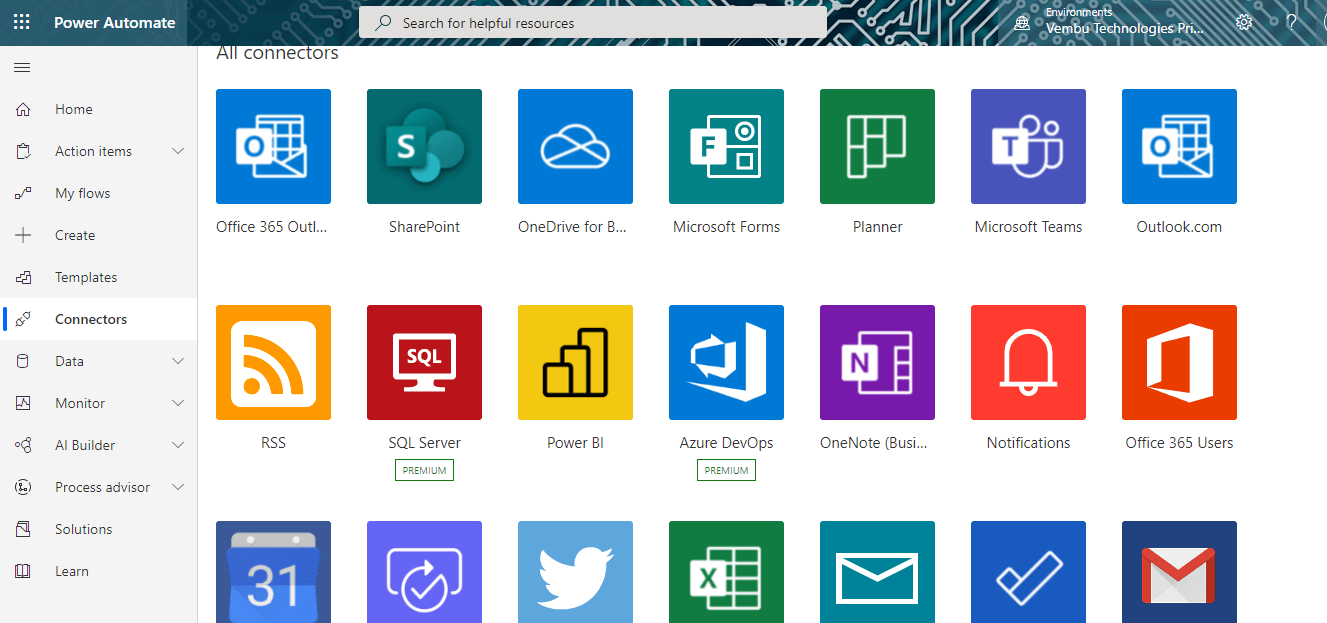Image resolution: width=1327 pixels, height=623 pixels.
Task: Go to Home in sidebar
Action: tap(99, 109)
